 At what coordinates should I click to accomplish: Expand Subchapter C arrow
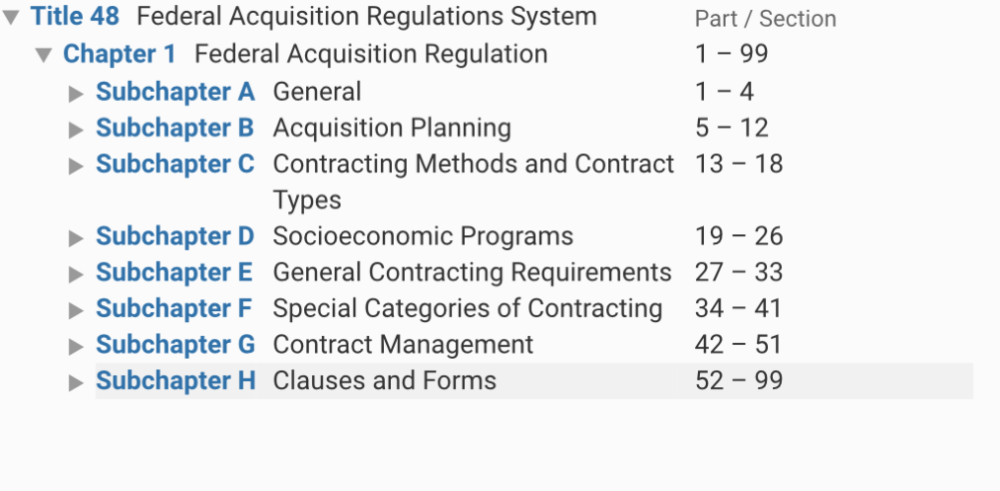pyautogui.click(x=76, y=165)
